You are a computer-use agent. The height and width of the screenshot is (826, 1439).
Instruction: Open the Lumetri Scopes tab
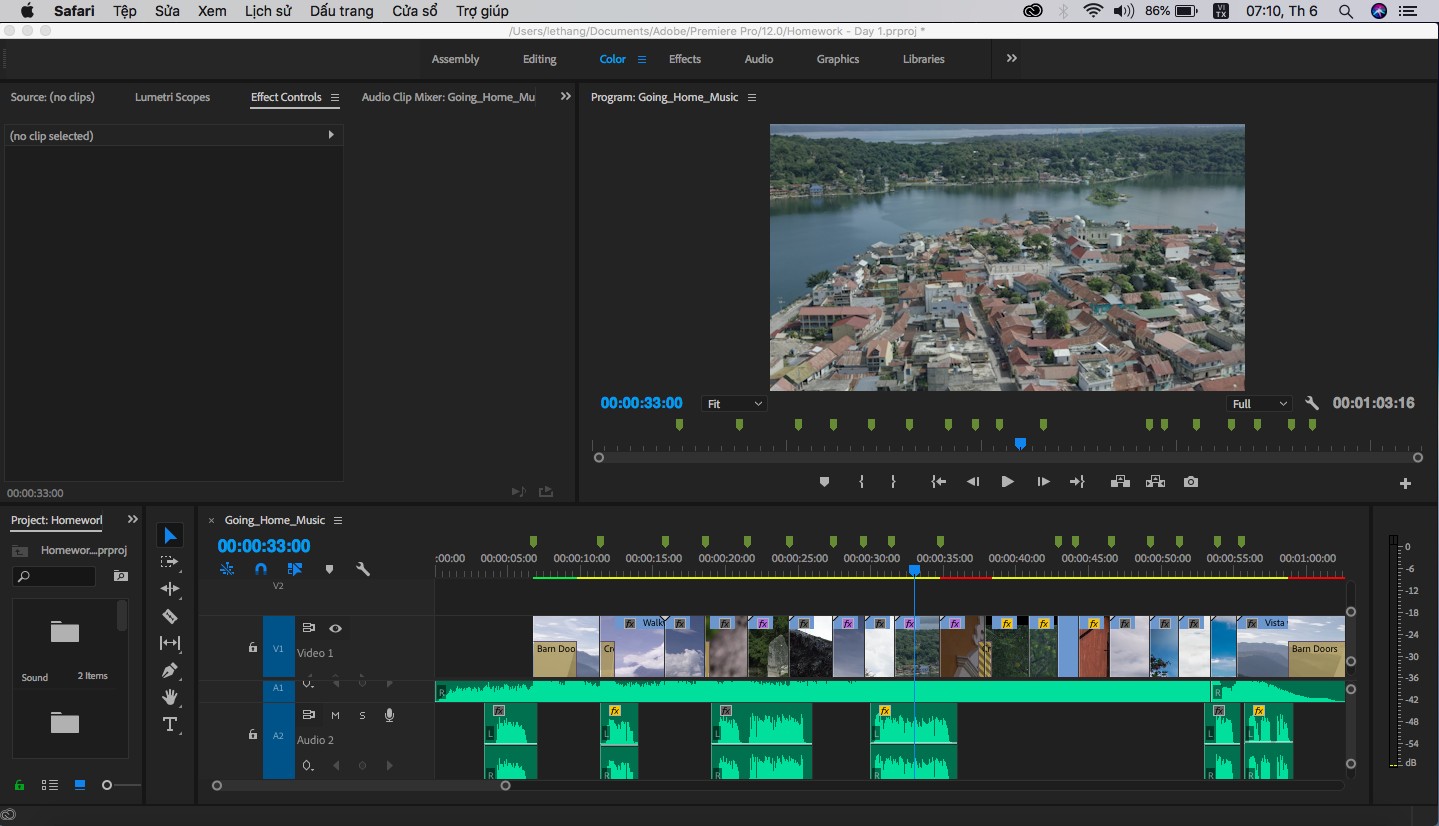click(172, 97)
